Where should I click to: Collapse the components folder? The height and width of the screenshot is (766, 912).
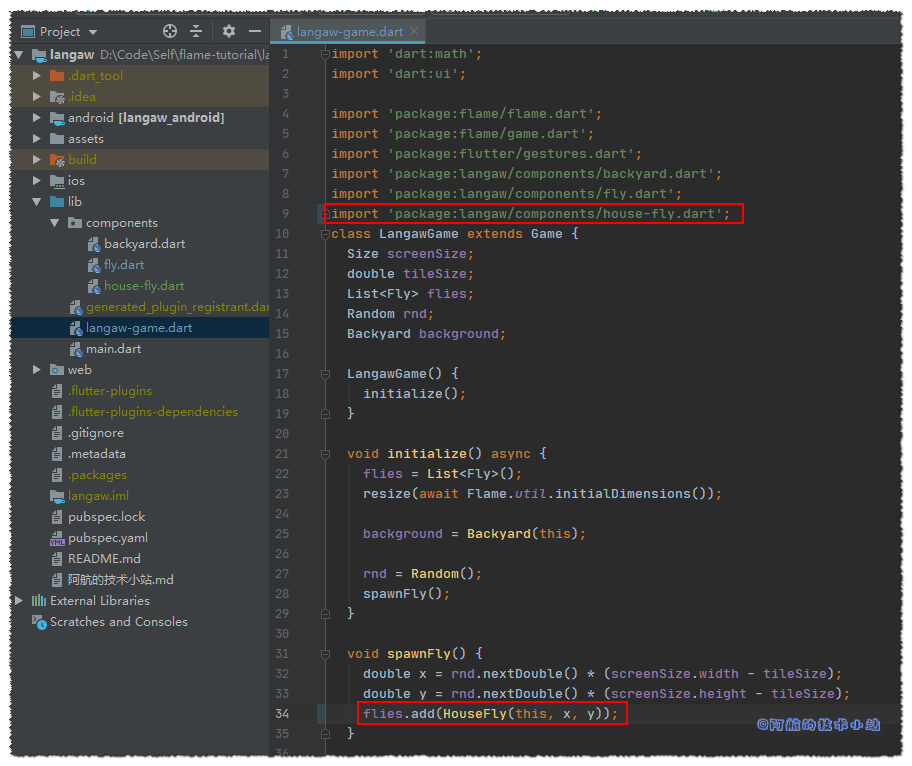55,223
